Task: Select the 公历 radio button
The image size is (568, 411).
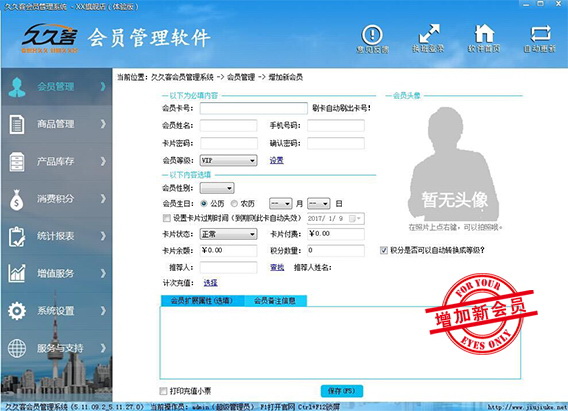Action: 204,204
